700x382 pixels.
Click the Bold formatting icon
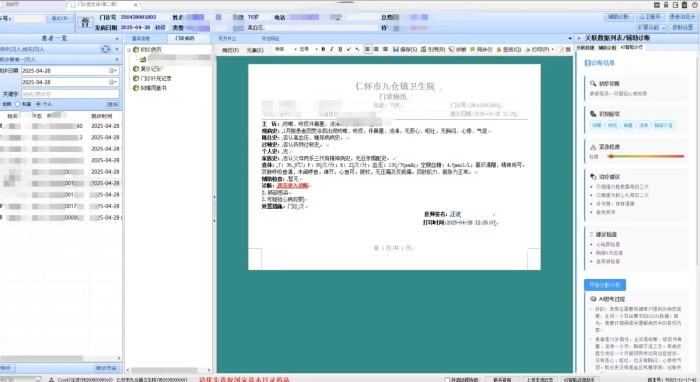[323, 49]
